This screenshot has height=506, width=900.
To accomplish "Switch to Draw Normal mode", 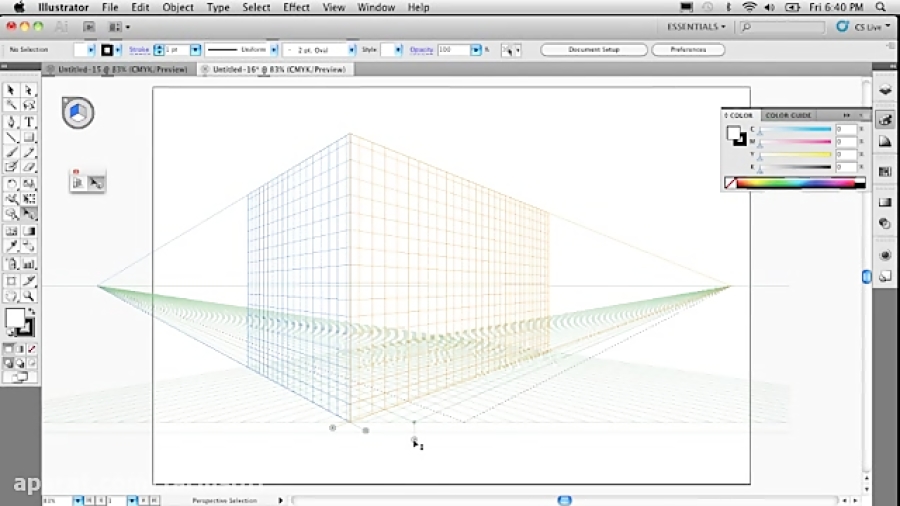I will [x=9, y=363].
